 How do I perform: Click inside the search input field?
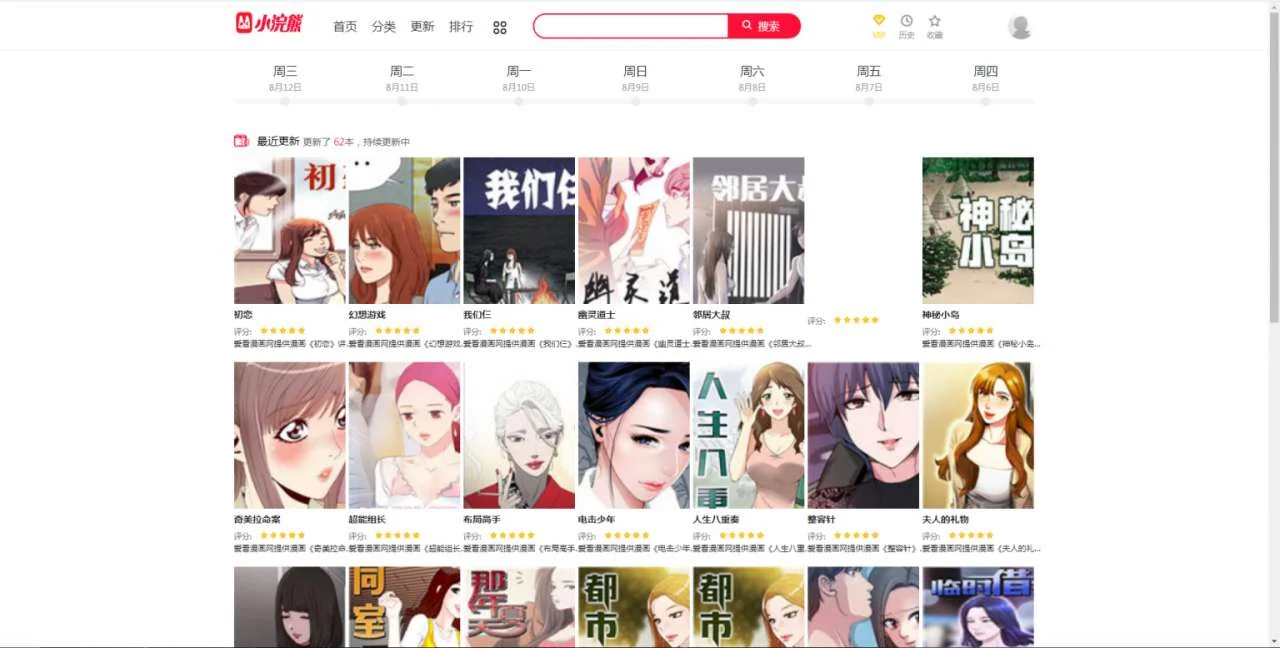pos(630,26)
